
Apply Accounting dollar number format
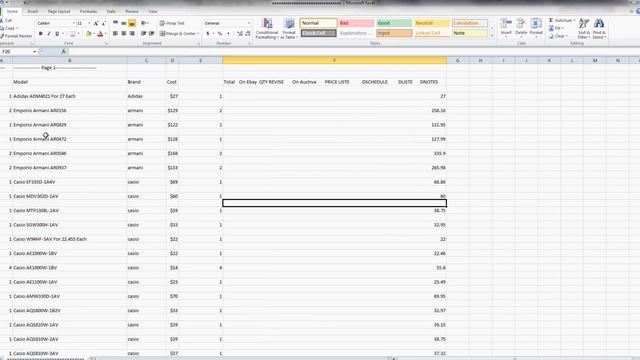(x=208, y=33)
